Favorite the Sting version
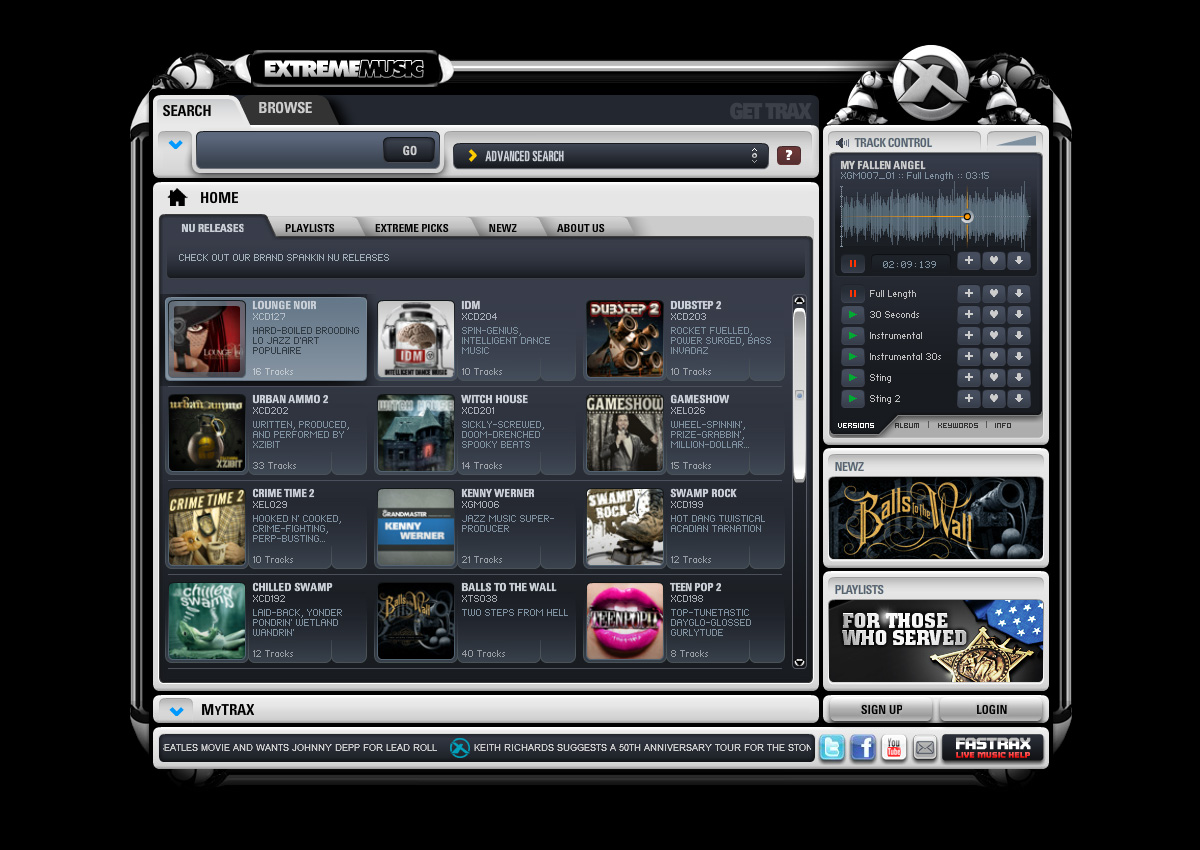This screenshot has width=1200, height=850. (x=993, y=378)
